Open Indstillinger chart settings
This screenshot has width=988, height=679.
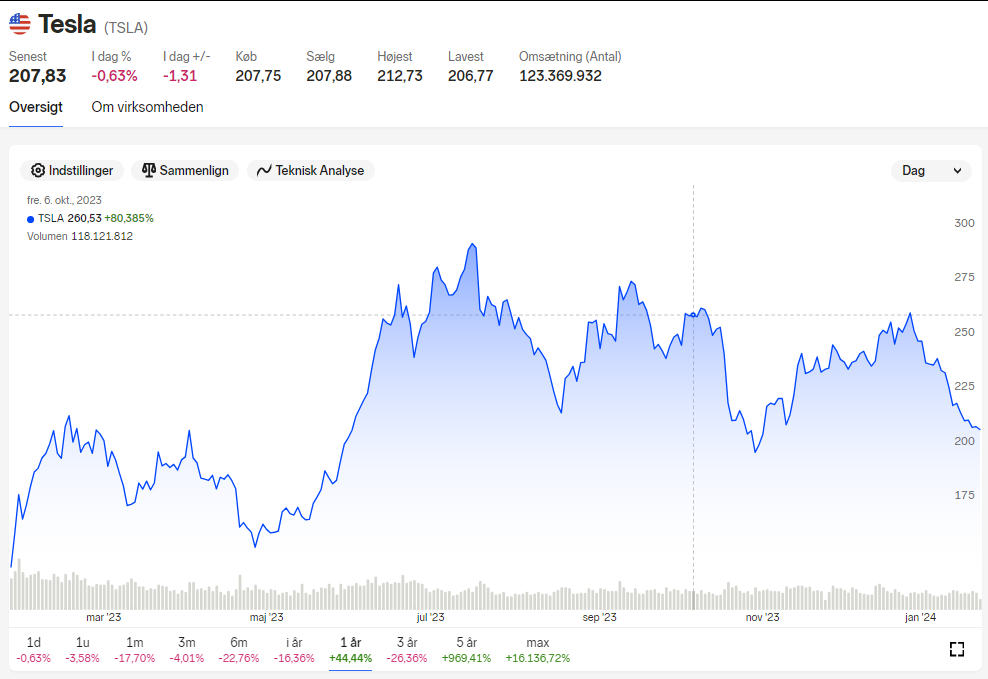point(72,171)
